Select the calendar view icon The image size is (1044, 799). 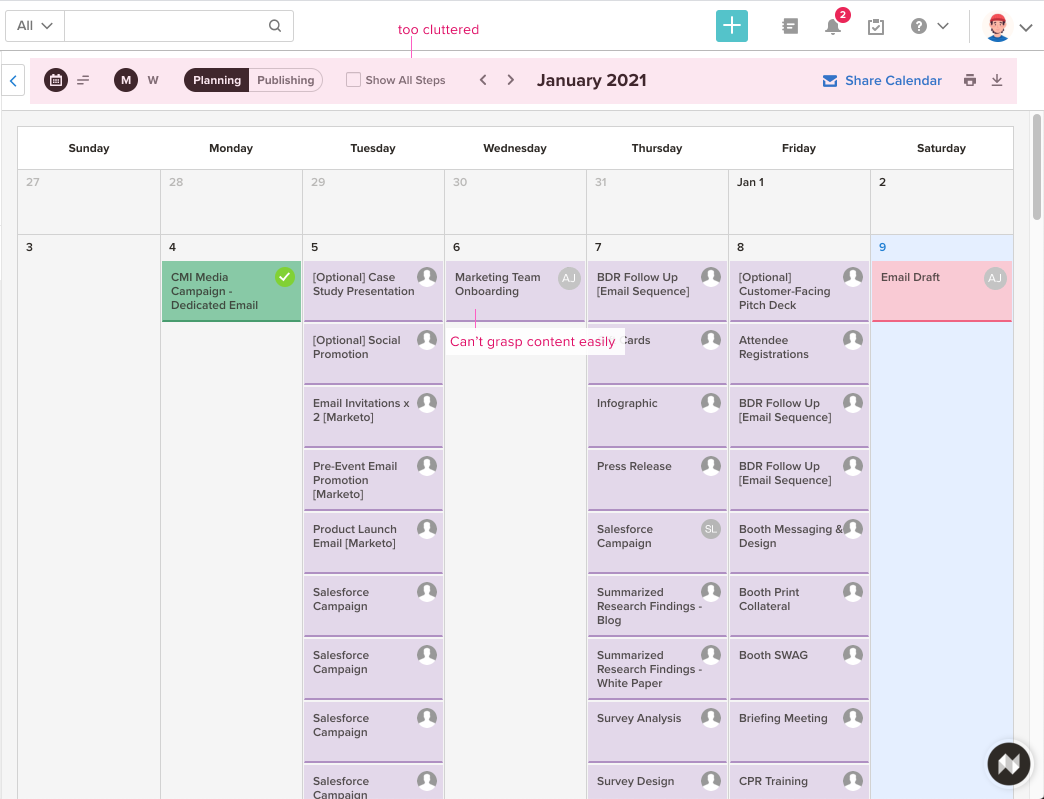[56, 80]
